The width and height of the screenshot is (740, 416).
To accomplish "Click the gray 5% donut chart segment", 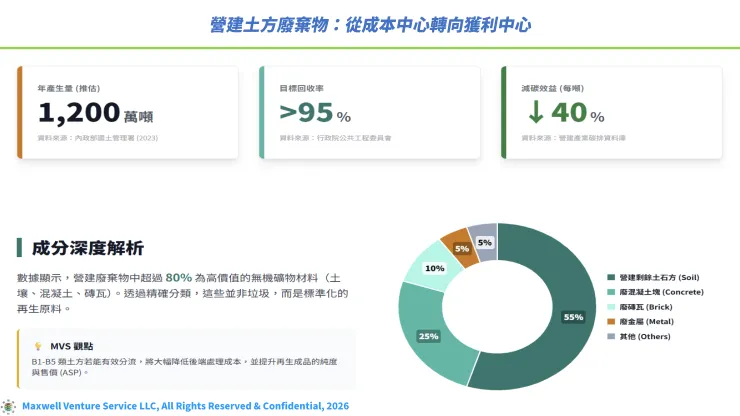I will 484,242.
